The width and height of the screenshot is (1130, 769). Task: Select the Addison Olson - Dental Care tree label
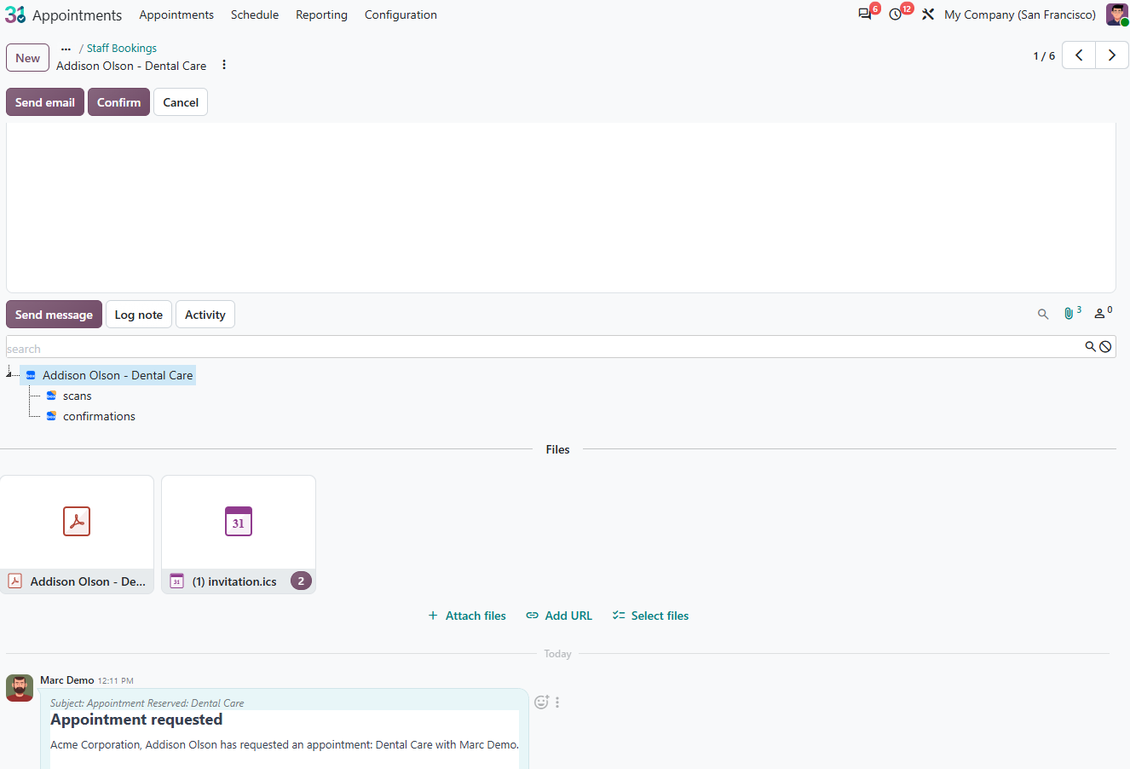[117, 375]
